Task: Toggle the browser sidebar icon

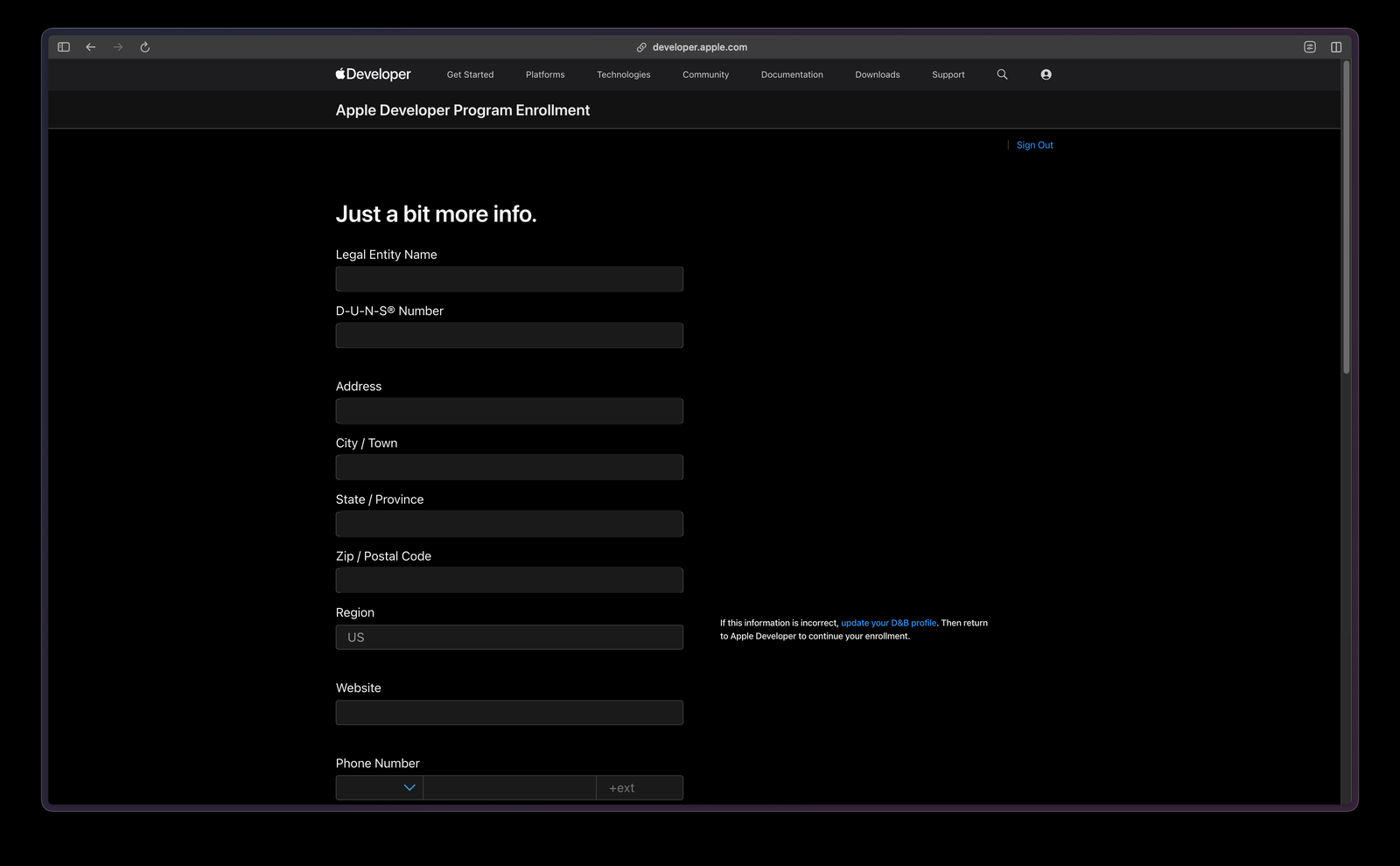Action: [x=64, y=47]
